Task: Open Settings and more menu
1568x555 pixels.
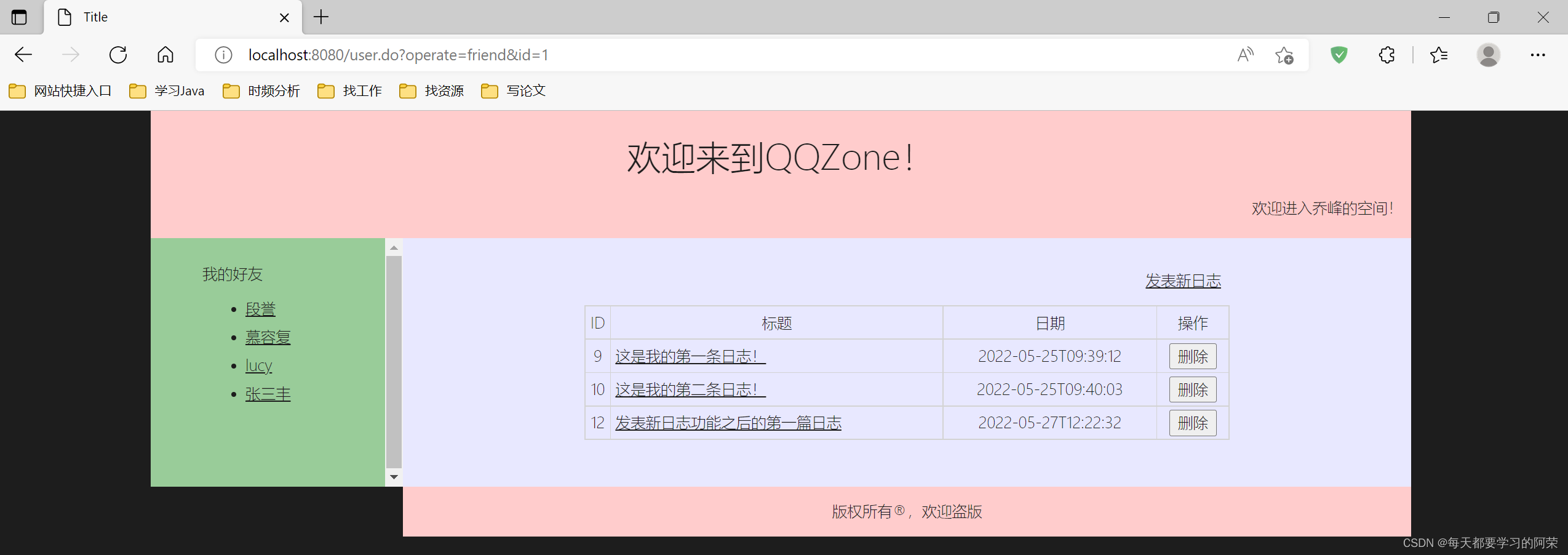Action: point(1538,55)
